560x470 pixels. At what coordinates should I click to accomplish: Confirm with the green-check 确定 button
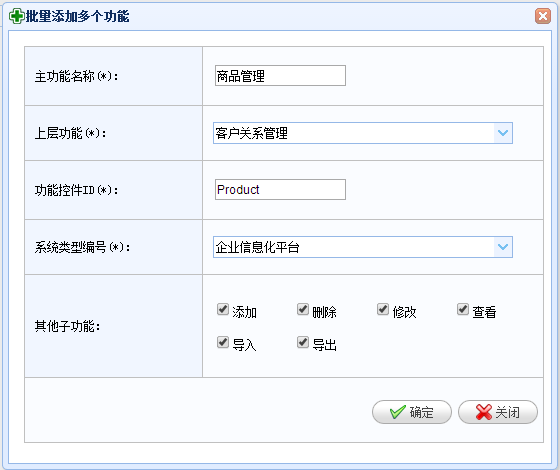(412, 412)
